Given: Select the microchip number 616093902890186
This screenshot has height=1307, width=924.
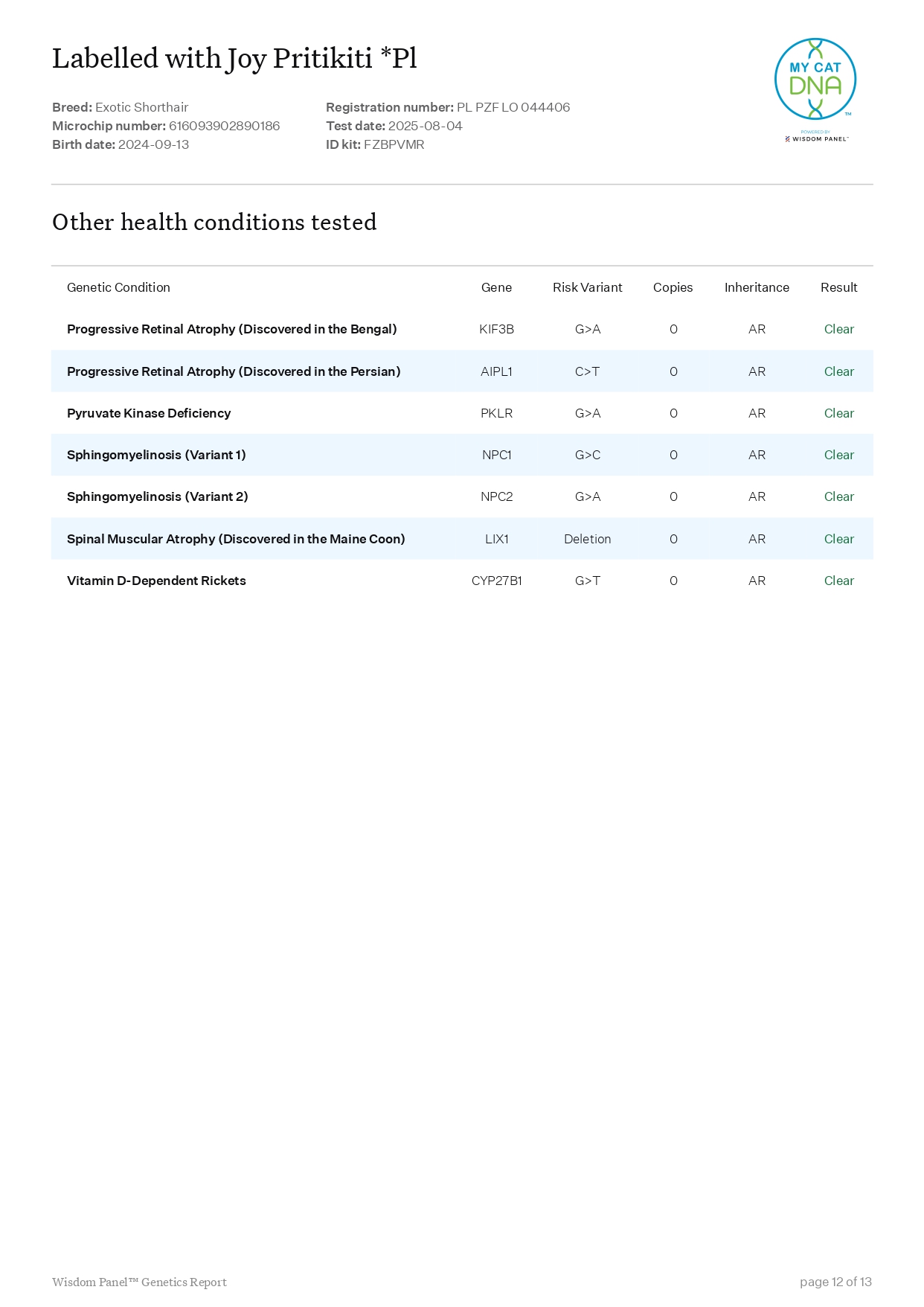Looking at the screenshot, I should click(x=224, y=126).
